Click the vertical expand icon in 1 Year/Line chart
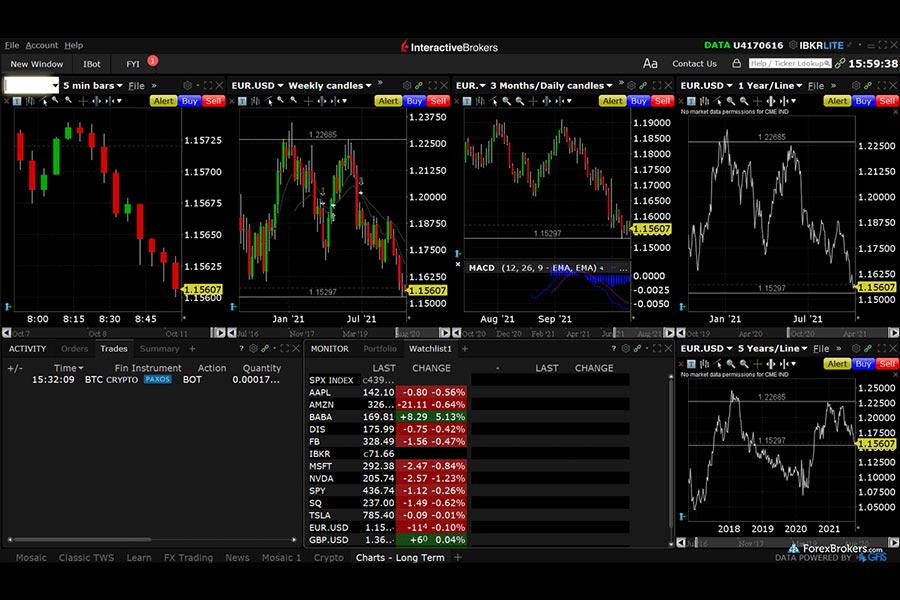Image resolution: width=900 pixels, height=600 pixels. click(771, 101)
